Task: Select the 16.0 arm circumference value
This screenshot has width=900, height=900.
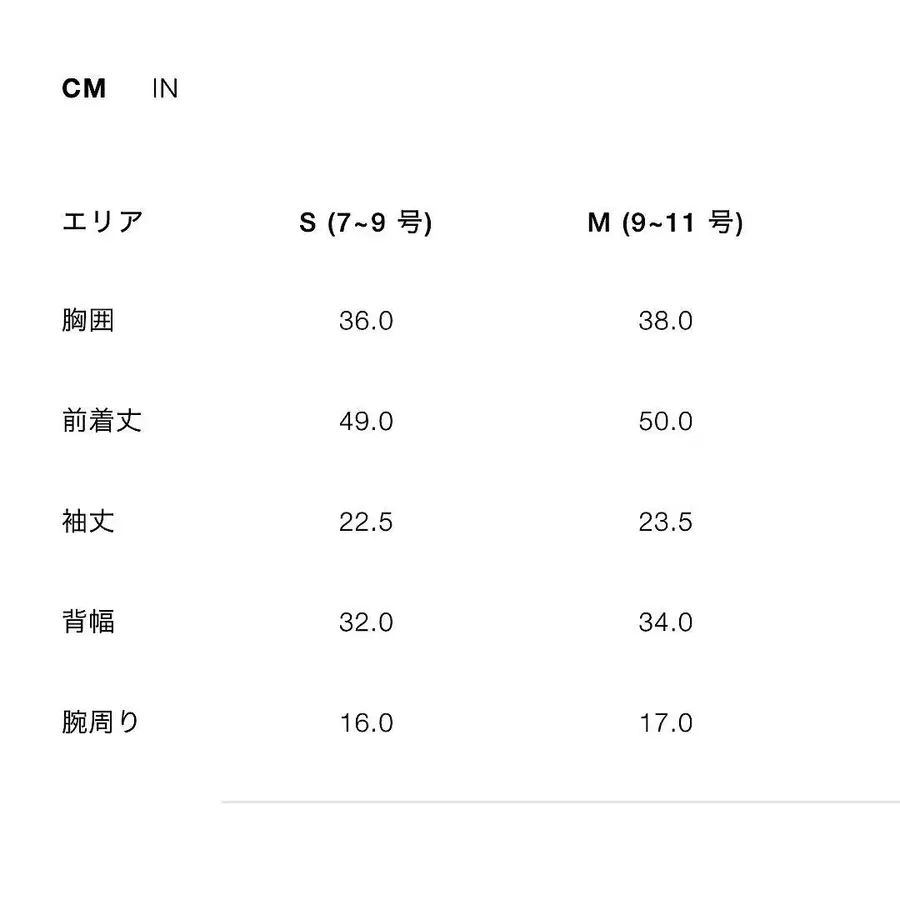Action: [366, 722]
